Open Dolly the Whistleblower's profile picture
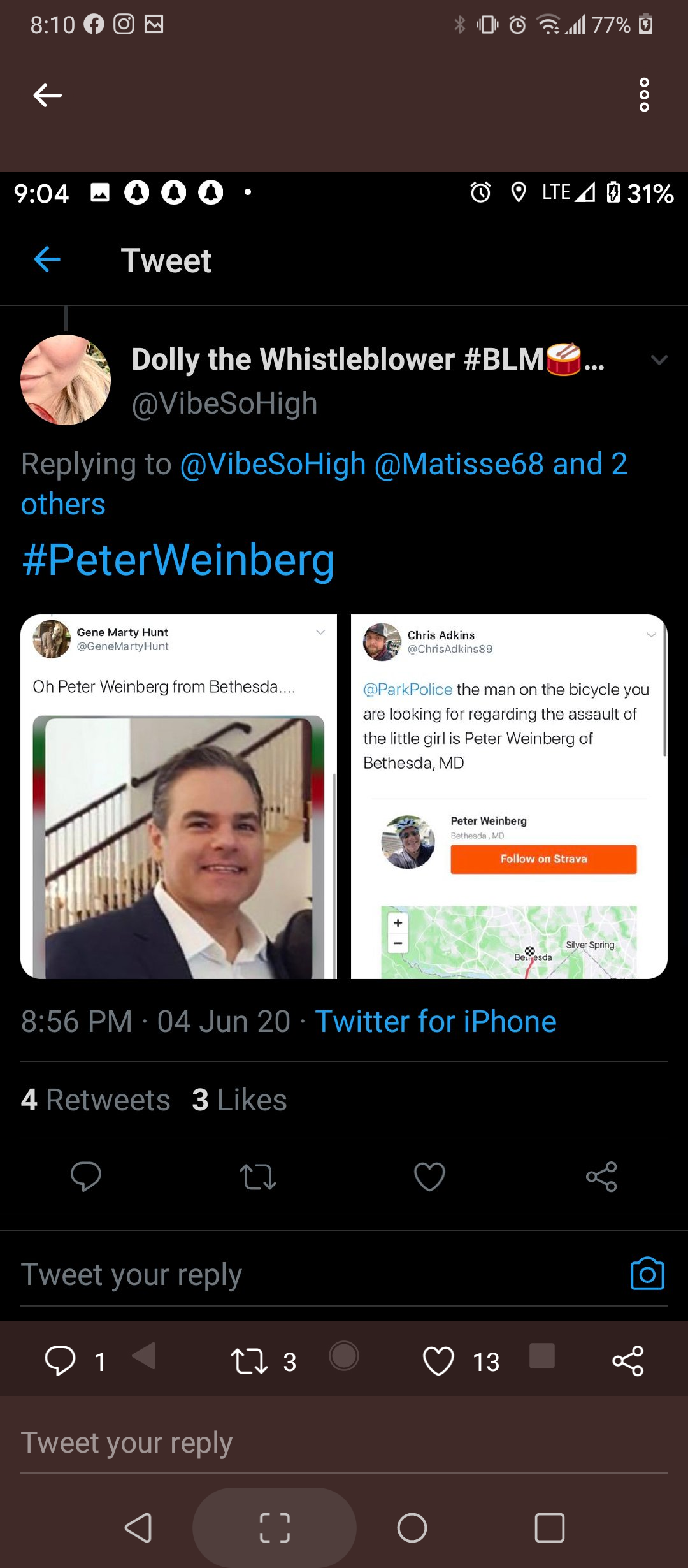 pyautogui.click(x=66, y=380)
